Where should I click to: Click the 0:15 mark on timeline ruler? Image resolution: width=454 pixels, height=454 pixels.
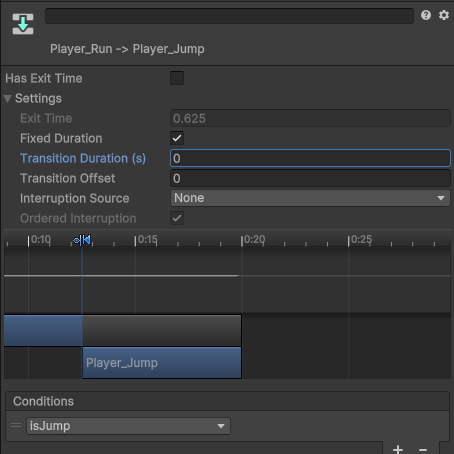147,239
